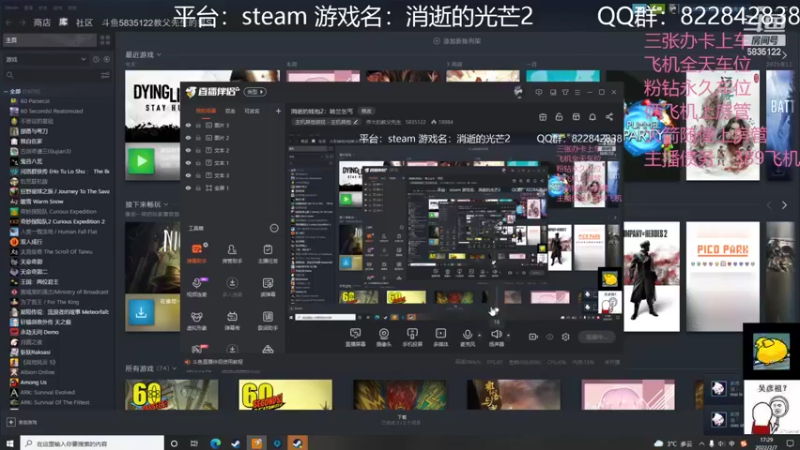Select the 主页 home entry in Steam
The image size is (800, 450).
49,40
